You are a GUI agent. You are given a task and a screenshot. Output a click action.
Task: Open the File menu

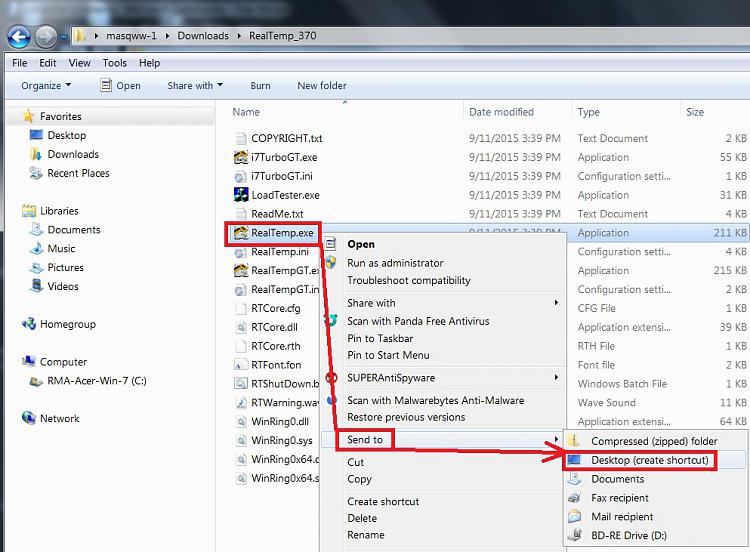point(20,63)
